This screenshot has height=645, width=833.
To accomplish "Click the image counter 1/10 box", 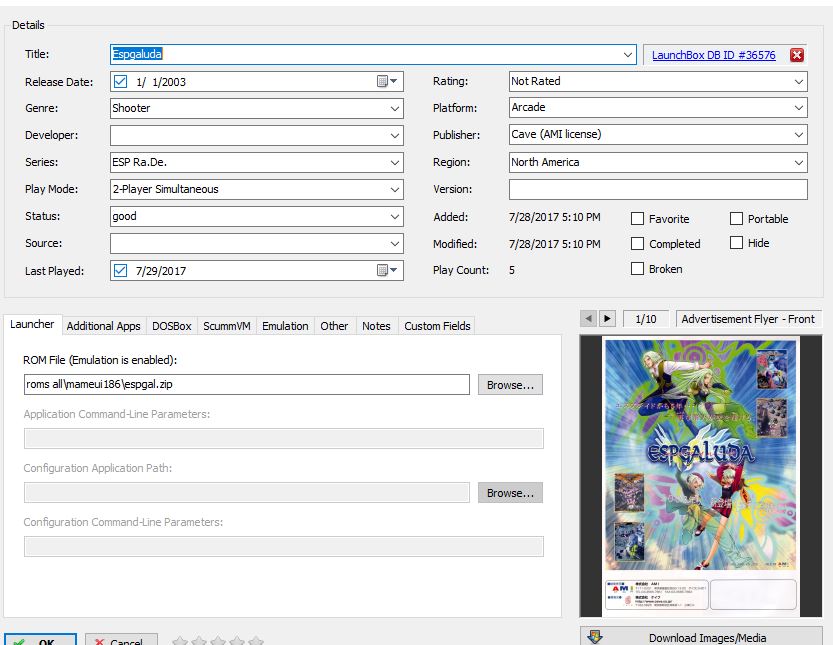I will point(646,319).
